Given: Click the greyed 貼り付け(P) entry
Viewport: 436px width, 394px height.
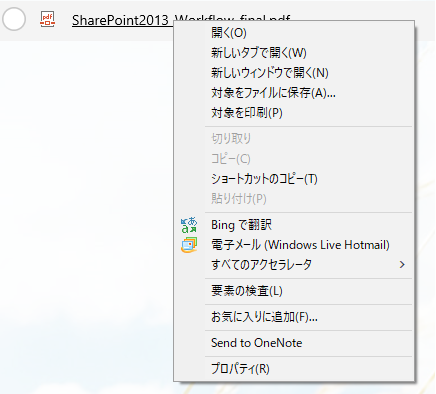Looking at the screenshot, I should [293, 199].
